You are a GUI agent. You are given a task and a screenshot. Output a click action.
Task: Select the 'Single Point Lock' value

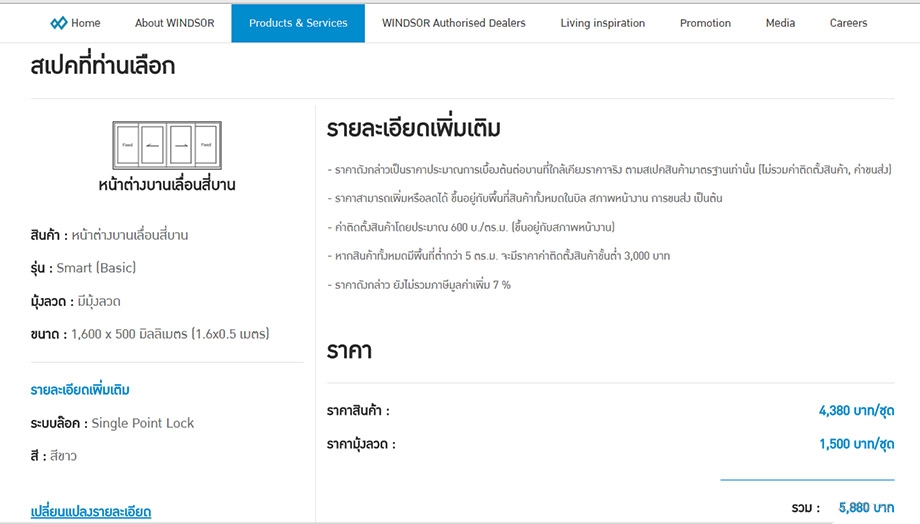143,423
